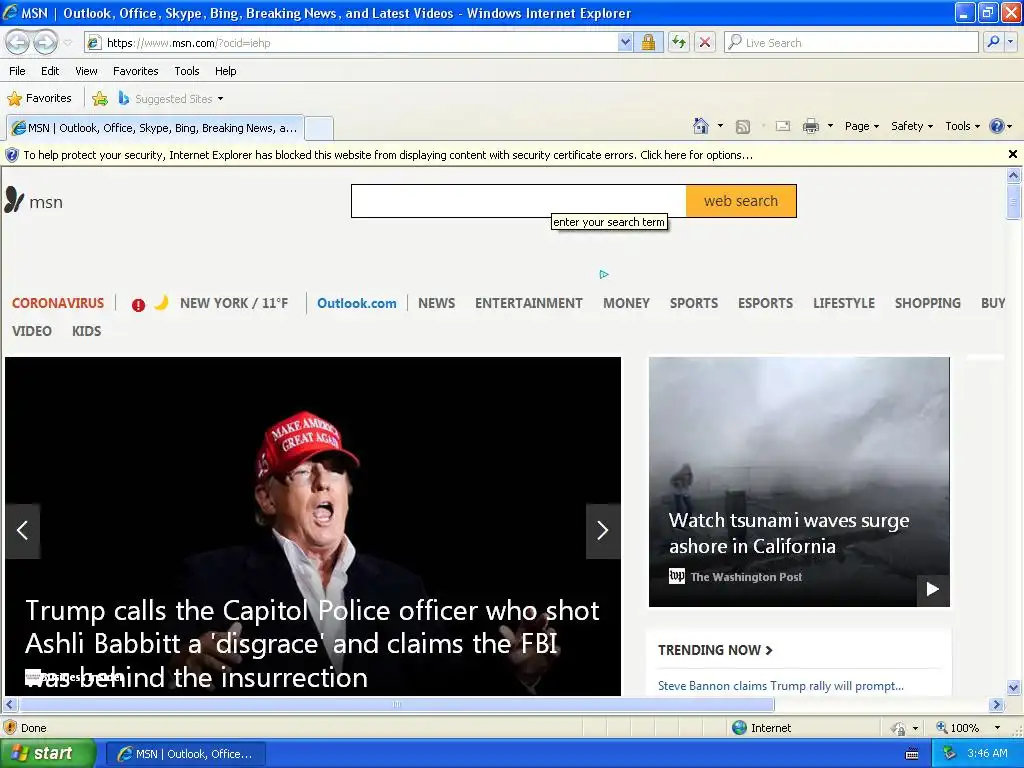Click the Internet zone globe icon
Viewport: 1024px width, 768px height.
(x=739, y=728)
